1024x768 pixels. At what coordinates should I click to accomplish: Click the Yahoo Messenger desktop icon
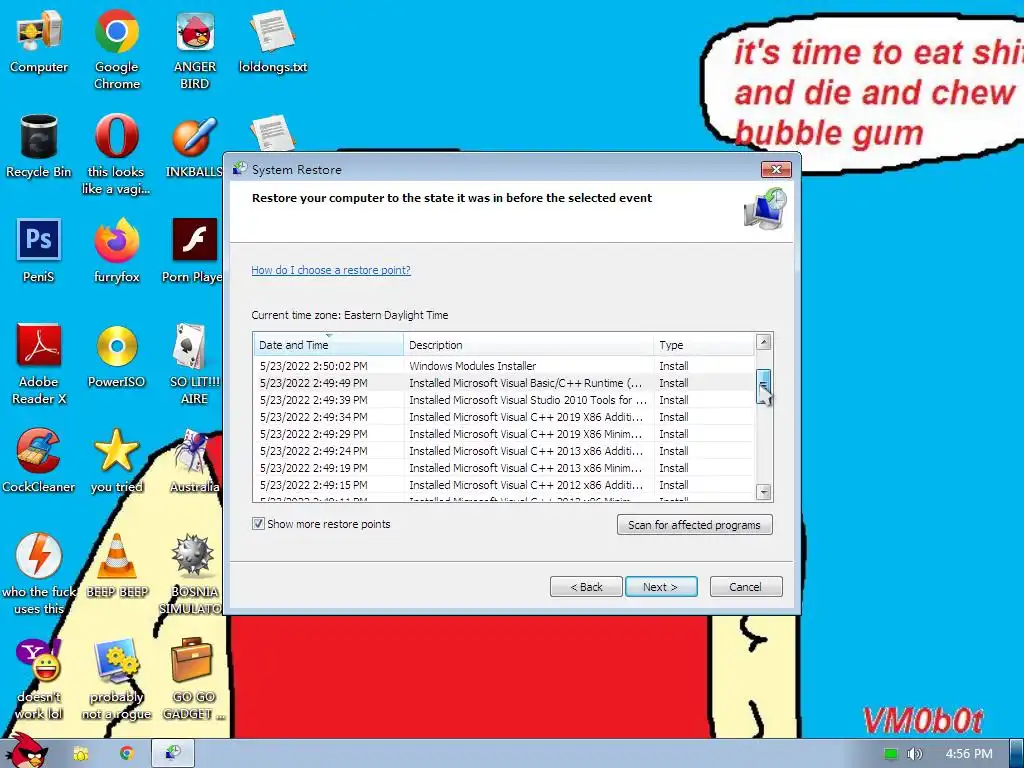[x=39, y=679]
